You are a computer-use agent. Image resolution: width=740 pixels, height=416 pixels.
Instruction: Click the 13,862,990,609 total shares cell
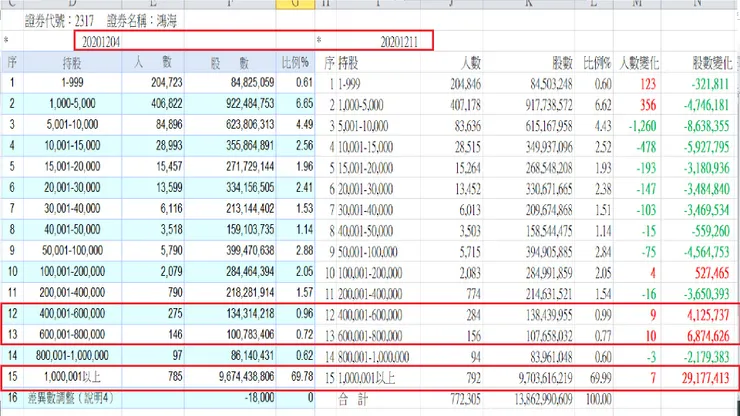544,399
